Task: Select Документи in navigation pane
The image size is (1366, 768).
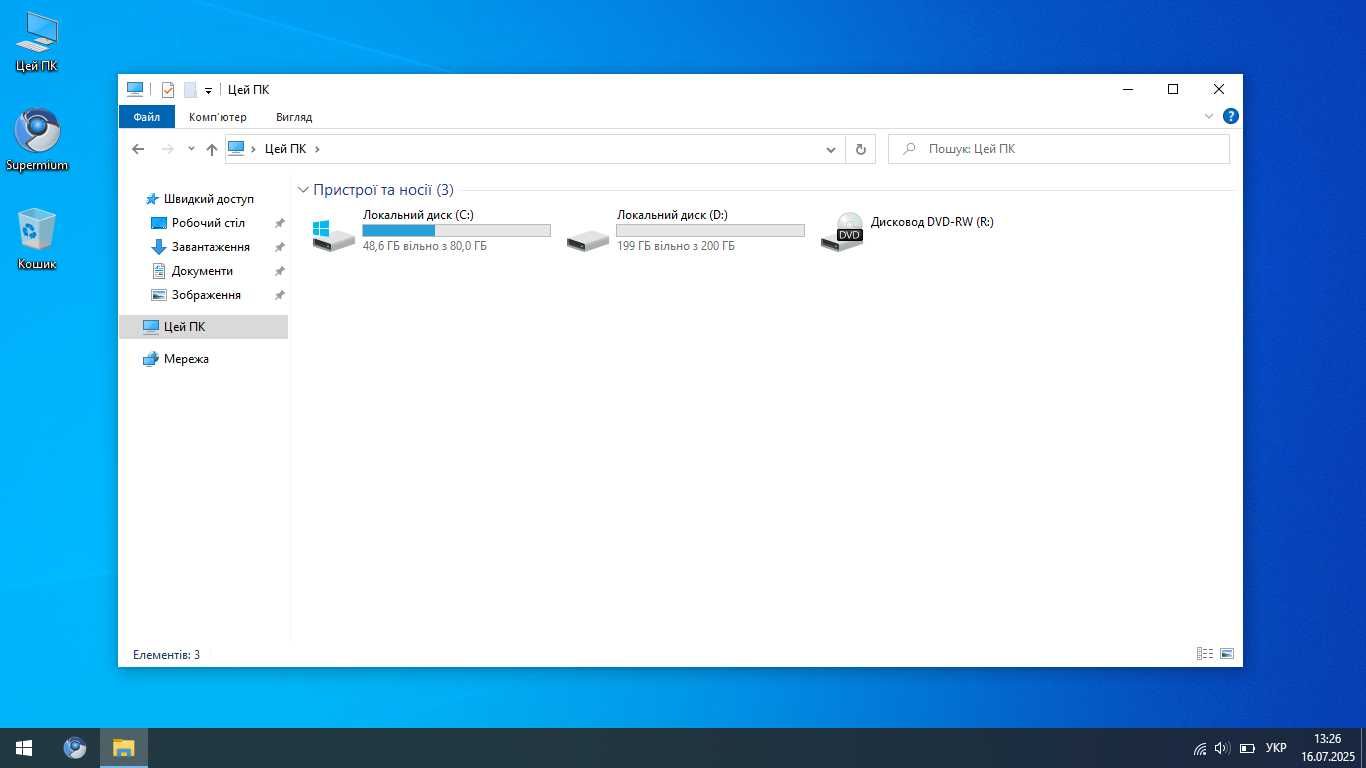Action: point(202,271)
